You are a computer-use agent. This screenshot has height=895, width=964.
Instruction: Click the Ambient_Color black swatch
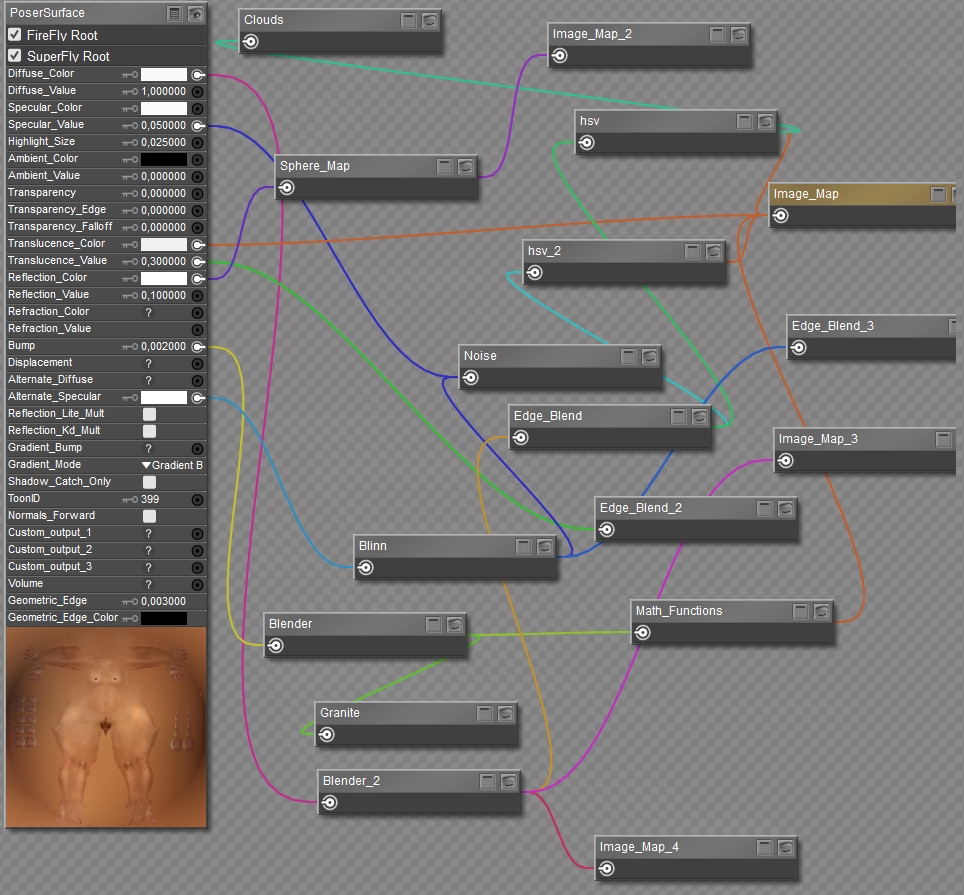coord(164,159)
